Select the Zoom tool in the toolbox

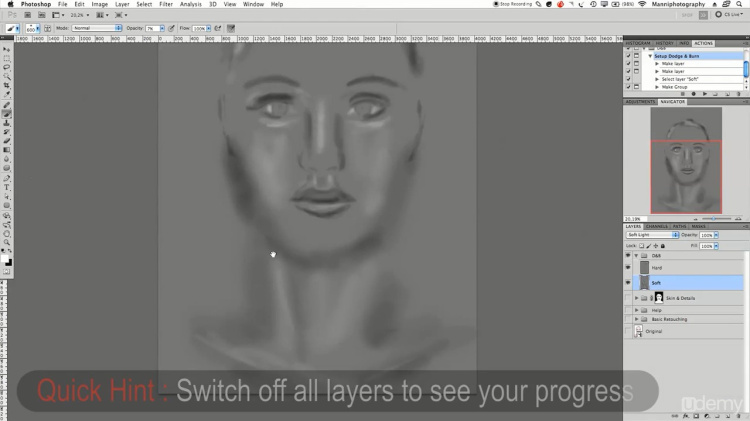point(7,243)
